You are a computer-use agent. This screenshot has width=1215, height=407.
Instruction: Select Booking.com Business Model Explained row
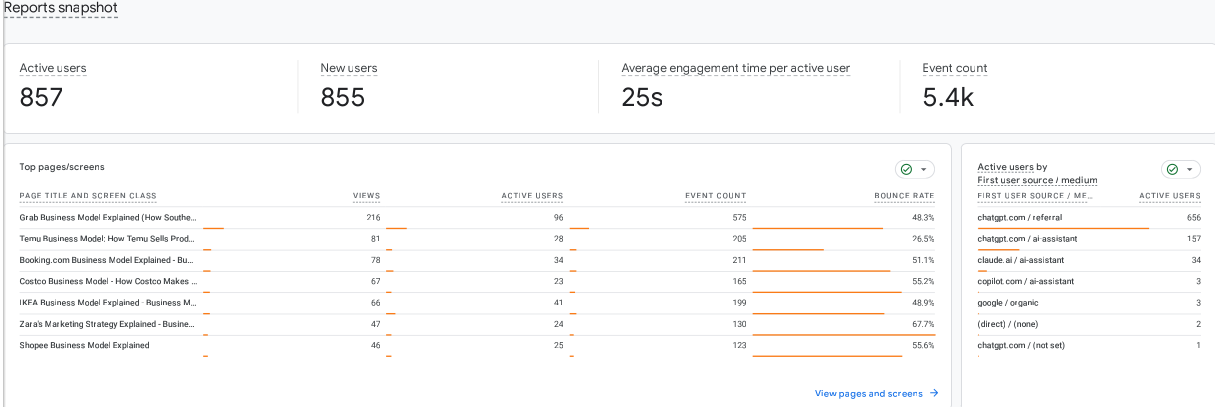tap(477, 261)
